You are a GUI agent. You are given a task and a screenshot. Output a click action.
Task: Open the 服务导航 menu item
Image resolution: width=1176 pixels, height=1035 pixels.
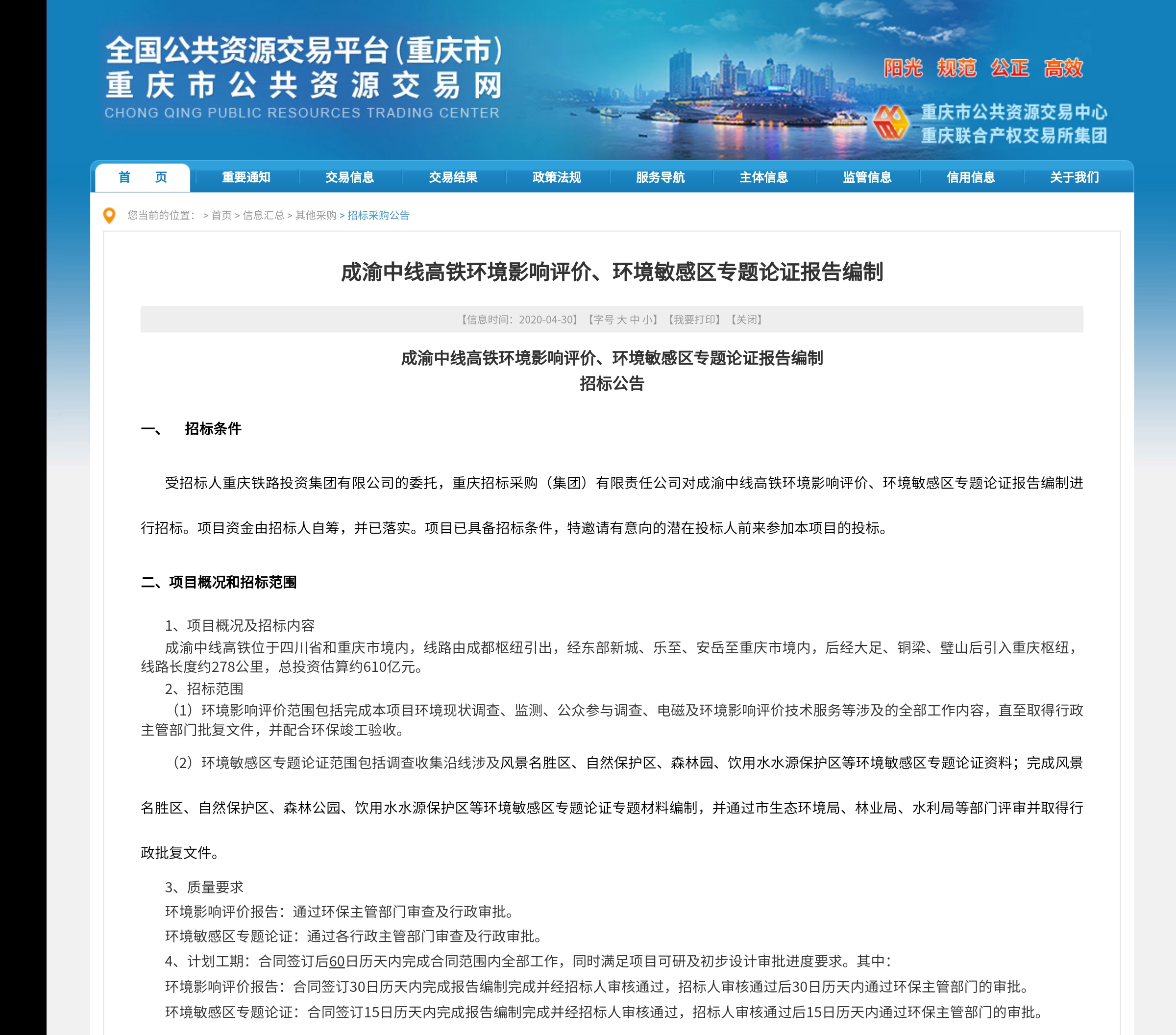pyautogui.click(x=661, y=177)
